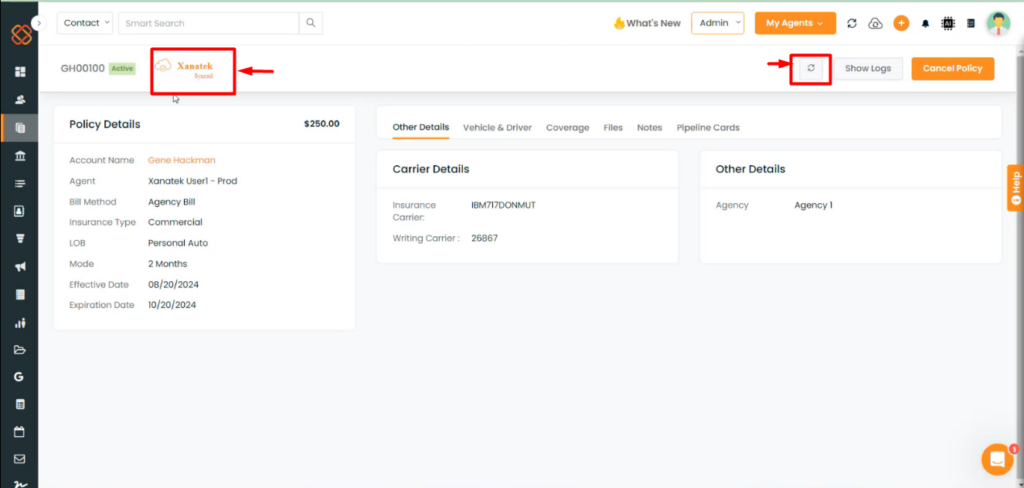Click the policy number GH00100
1024x488 pixels.
coord(83,68)
